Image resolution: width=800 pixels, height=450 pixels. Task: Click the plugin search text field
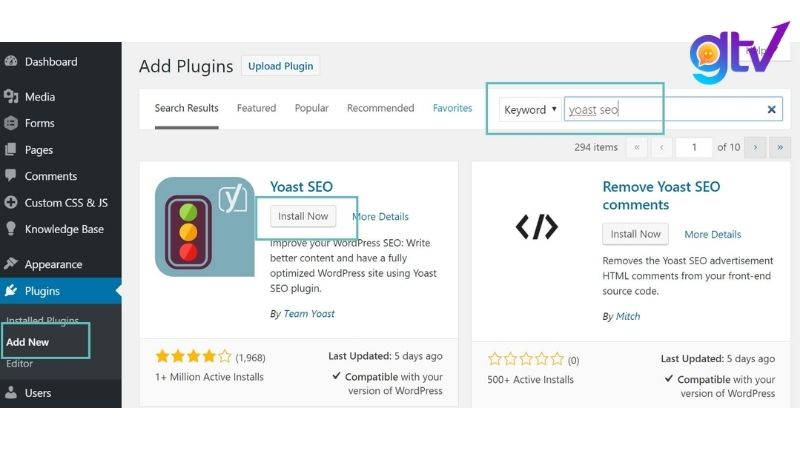665,110
